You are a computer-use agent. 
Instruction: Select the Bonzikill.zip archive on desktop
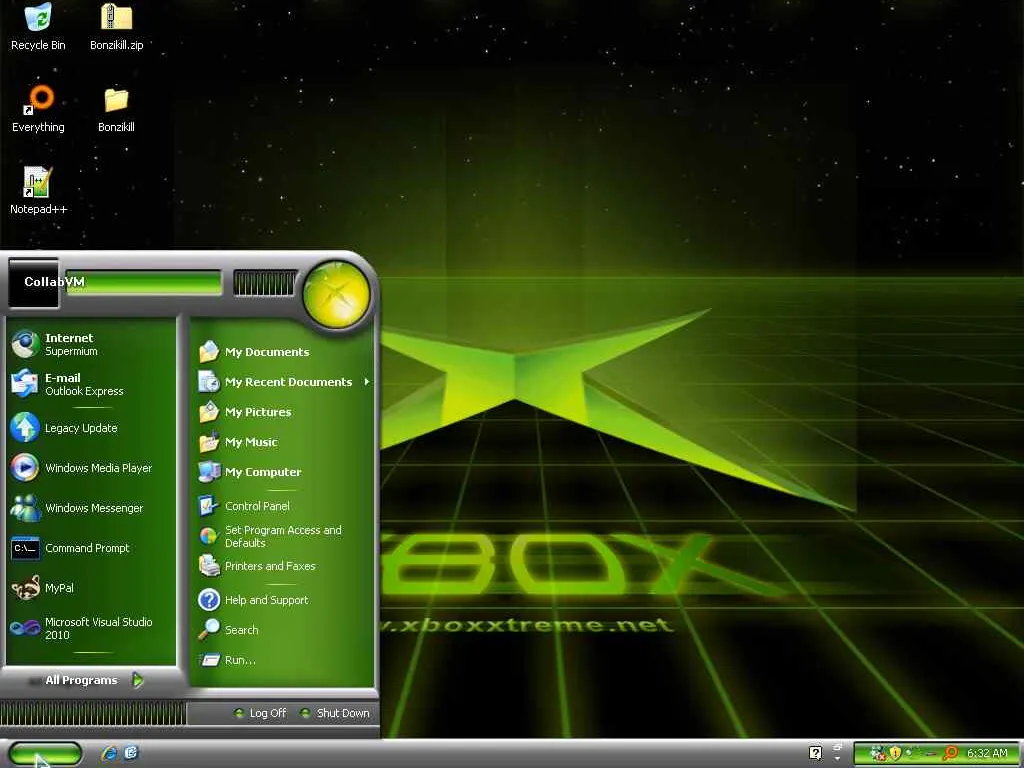pos(116,27)
